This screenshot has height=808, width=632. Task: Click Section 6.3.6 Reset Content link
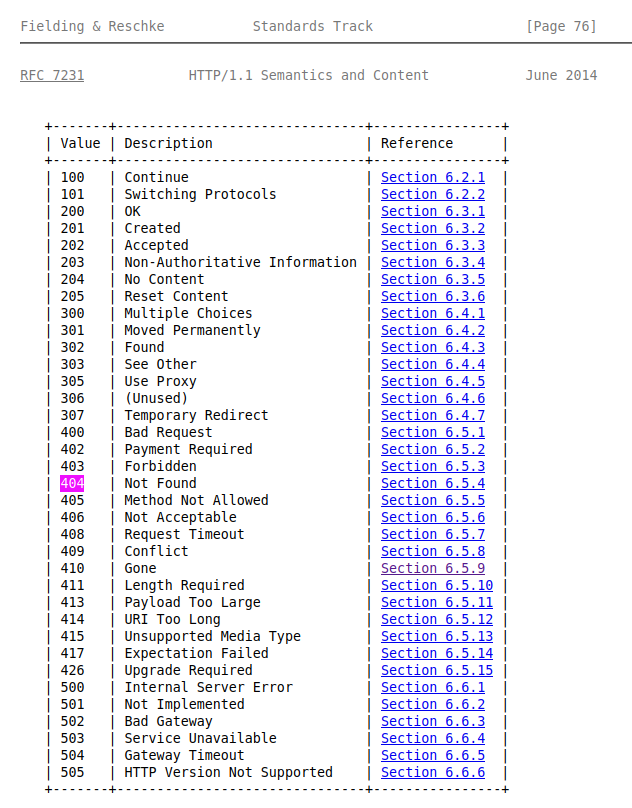433,296
